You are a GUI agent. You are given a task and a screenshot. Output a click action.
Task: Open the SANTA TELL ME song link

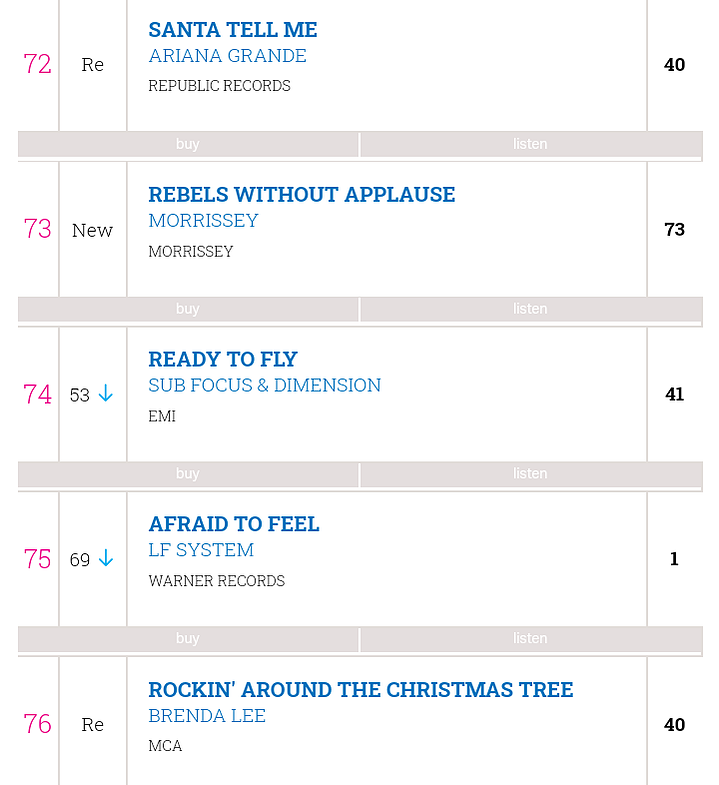click(233, 30)
